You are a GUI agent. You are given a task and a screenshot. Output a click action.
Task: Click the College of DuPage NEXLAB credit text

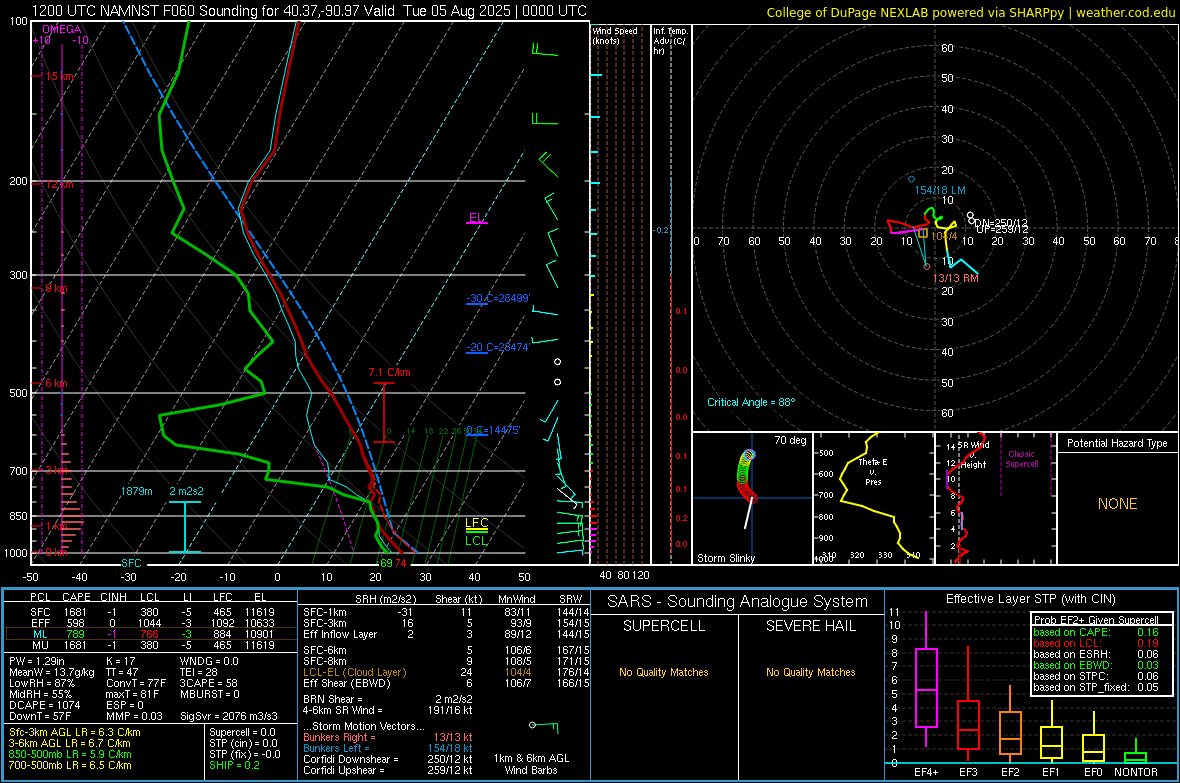971,12
